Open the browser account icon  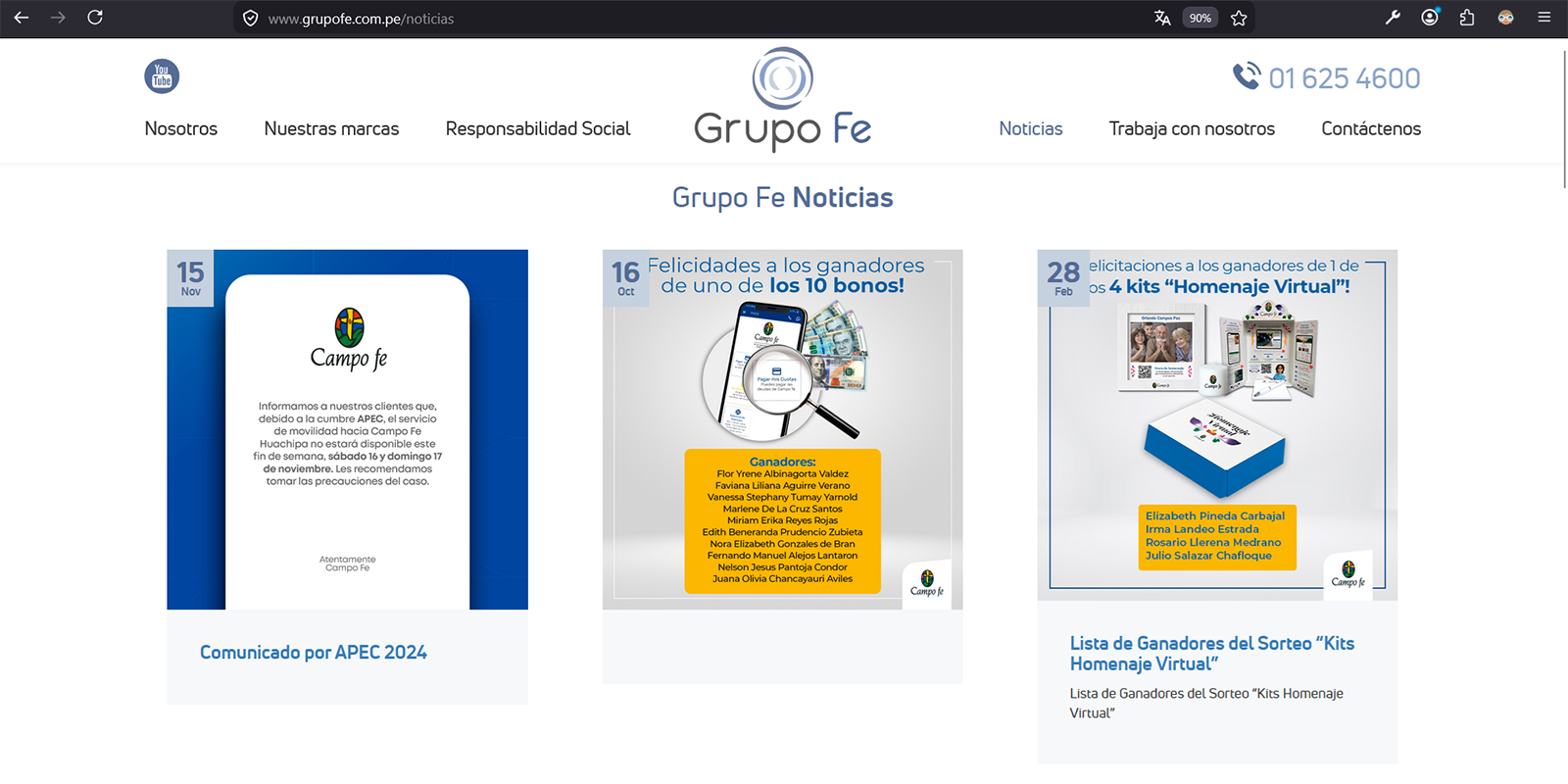pyautogui.click(x=1430, y=18)
